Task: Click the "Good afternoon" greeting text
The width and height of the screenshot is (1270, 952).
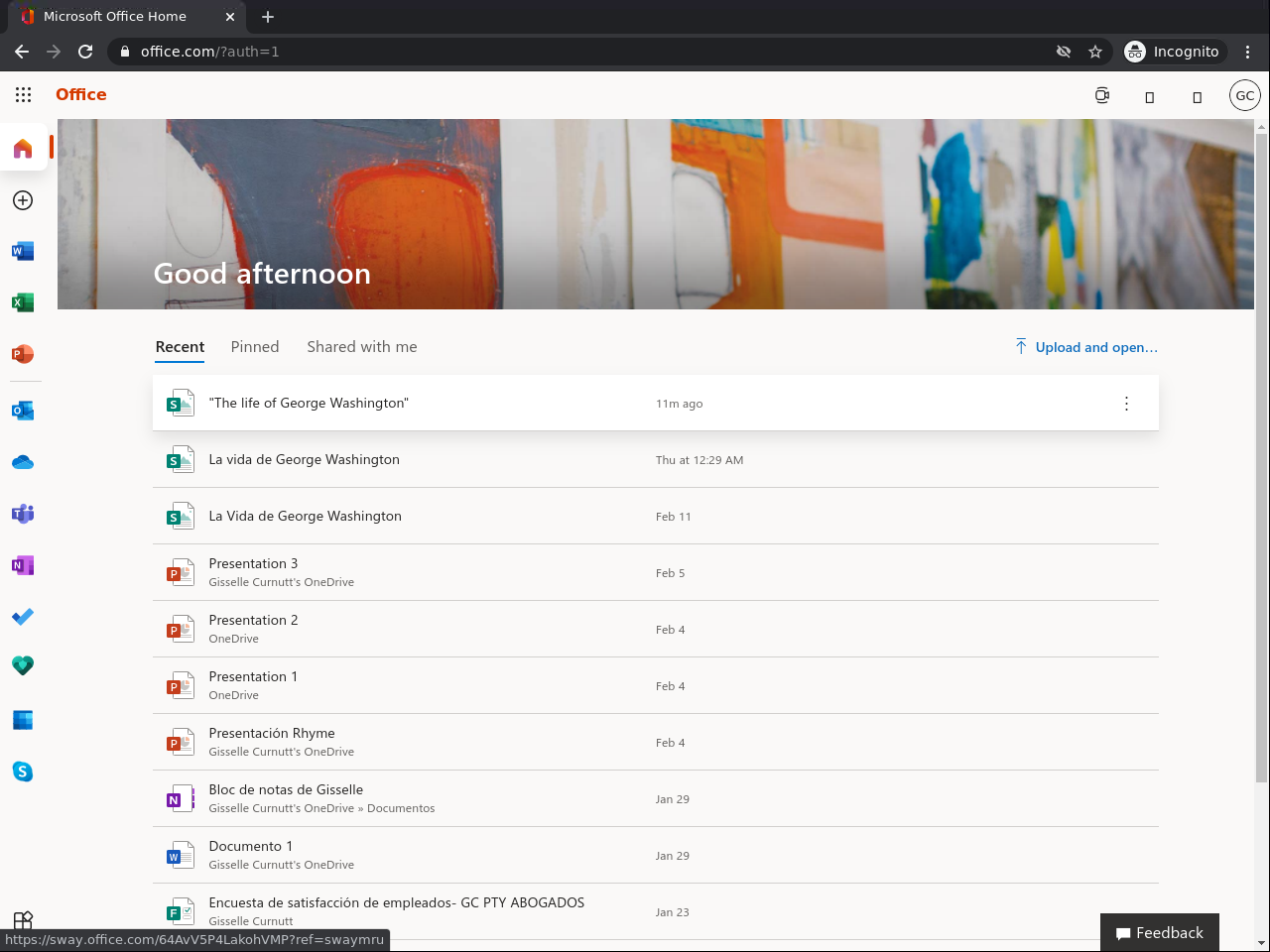Action: (262, 274)
